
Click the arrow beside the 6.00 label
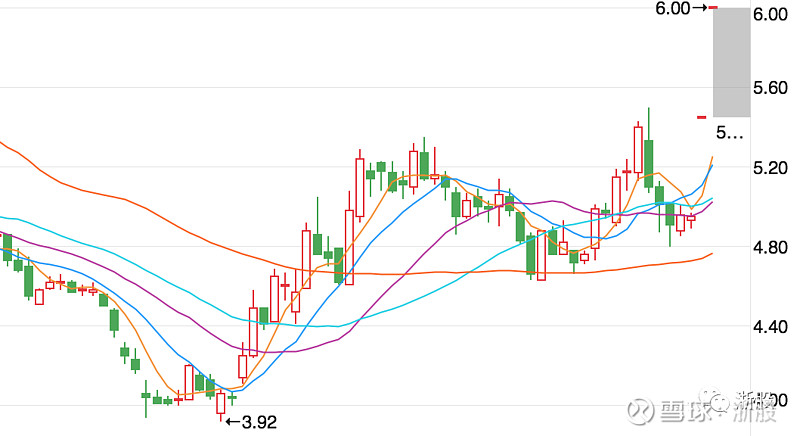(698, 9)
